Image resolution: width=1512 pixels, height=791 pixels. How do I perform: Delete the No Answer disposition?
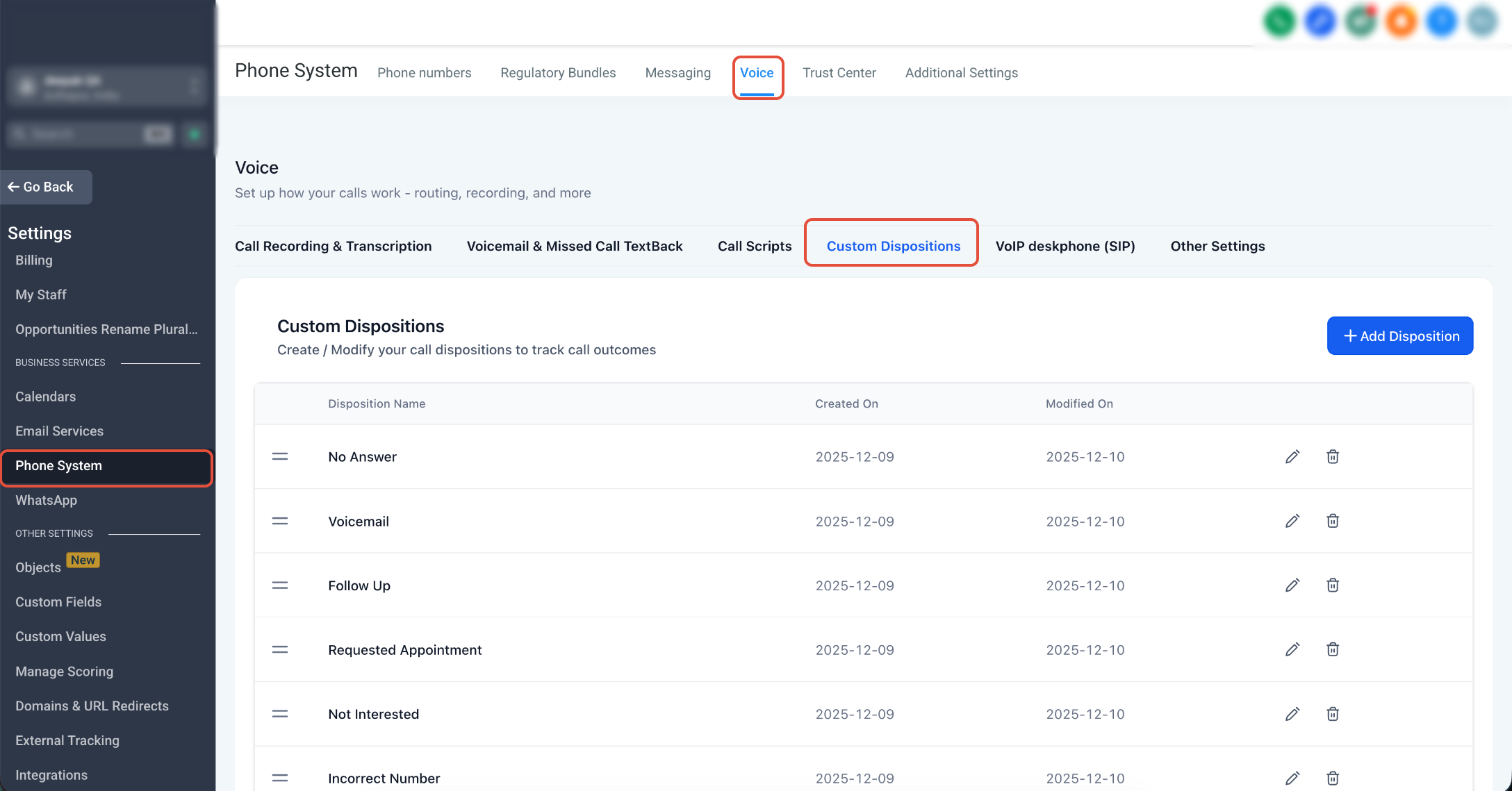click(1333, 456)
